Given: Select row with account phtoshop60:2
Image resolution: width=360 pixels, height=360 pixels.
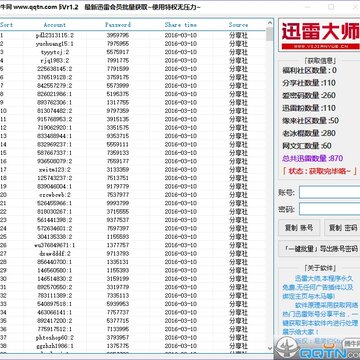Looking at the screenshot, I should point(133,337).
